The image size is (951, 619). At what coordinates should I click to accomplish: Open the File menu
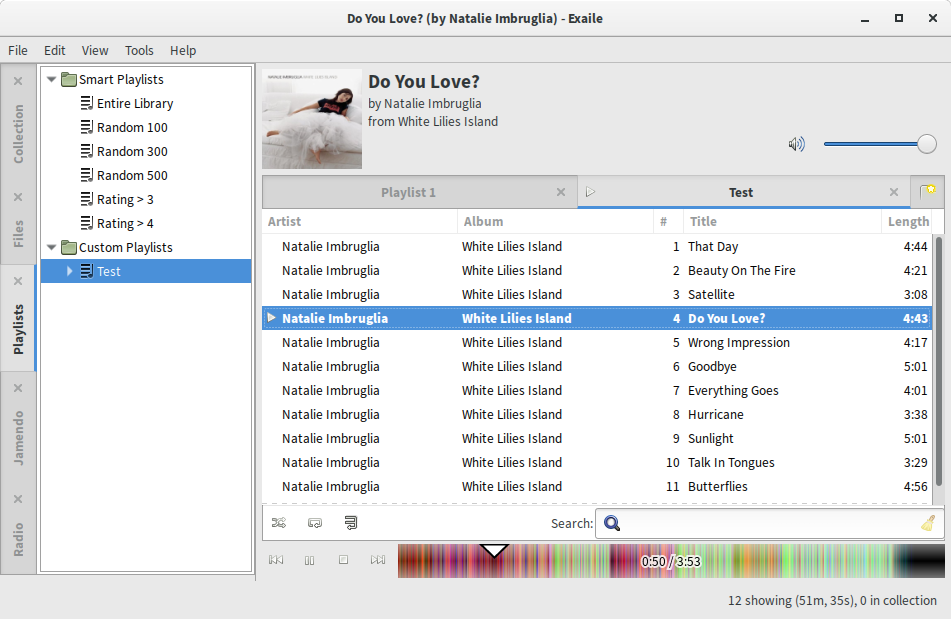coord(18,50)
